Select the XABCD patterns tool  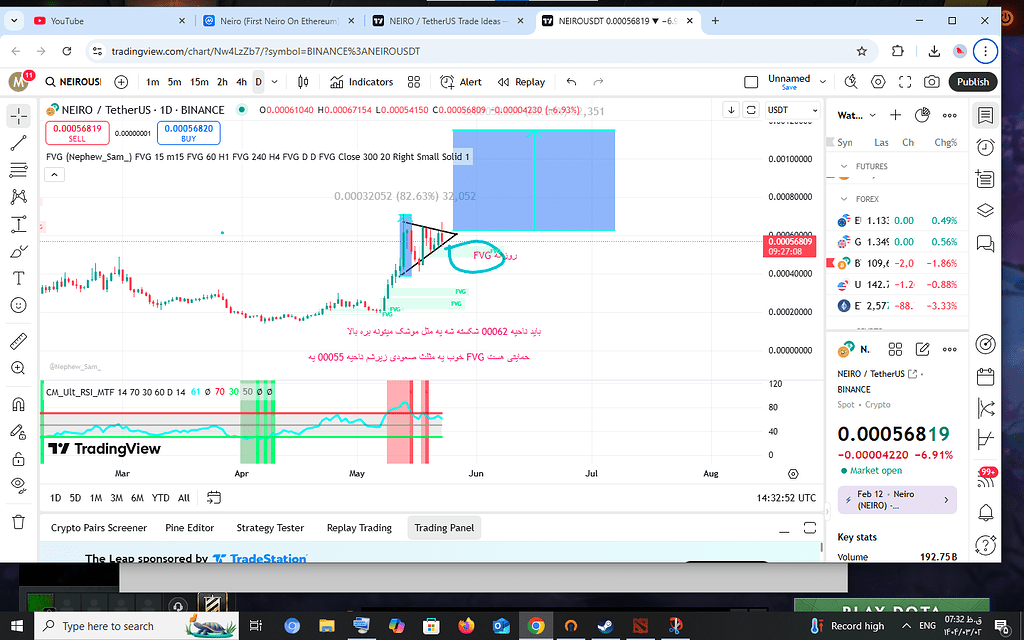(19, 197)
